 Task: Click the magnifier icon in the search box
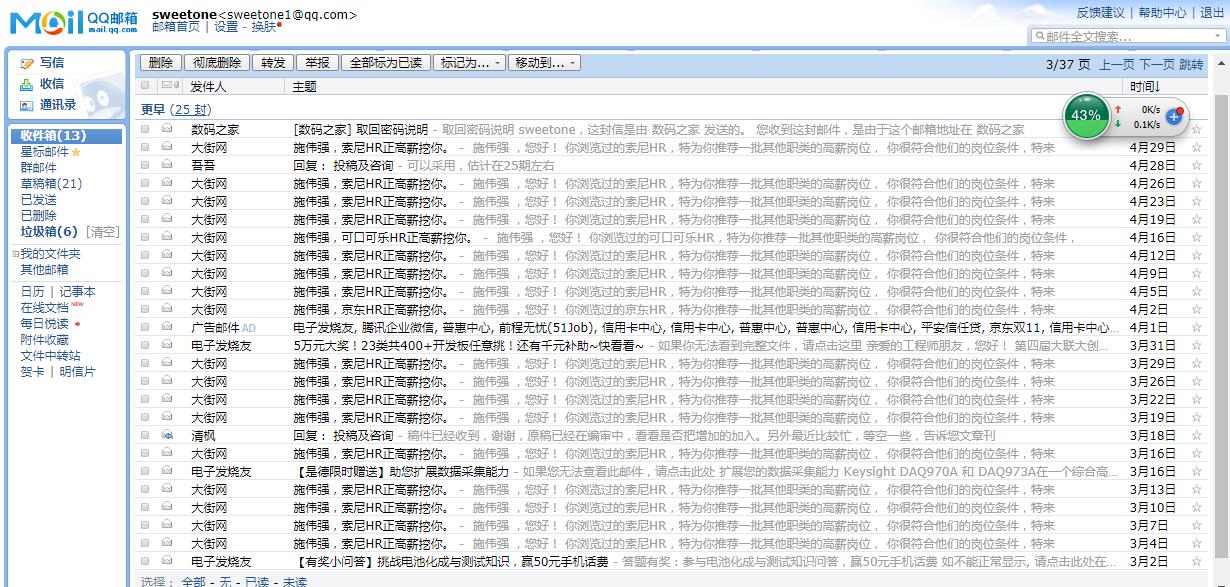click(1039, 36)
